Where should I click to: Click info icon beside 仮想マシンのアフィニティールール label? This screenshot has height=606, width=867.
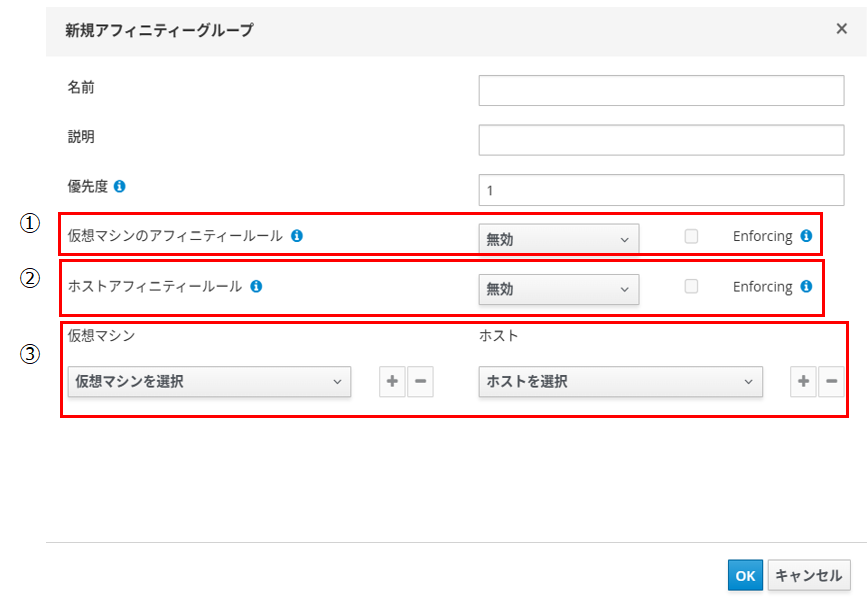(x=296, y=237)
